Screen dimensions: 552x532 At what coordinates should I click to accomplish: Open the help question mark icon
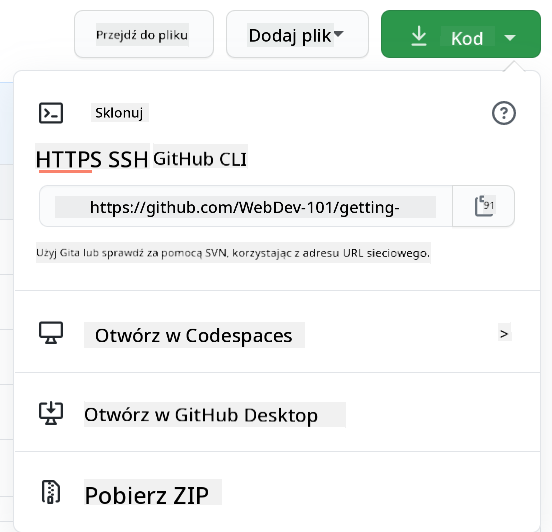[x=504, y=113]
